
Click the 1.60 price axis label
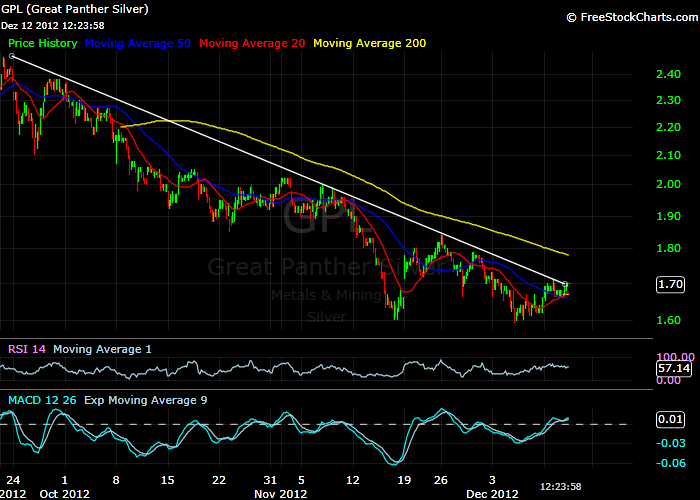[x=668, y=320]
